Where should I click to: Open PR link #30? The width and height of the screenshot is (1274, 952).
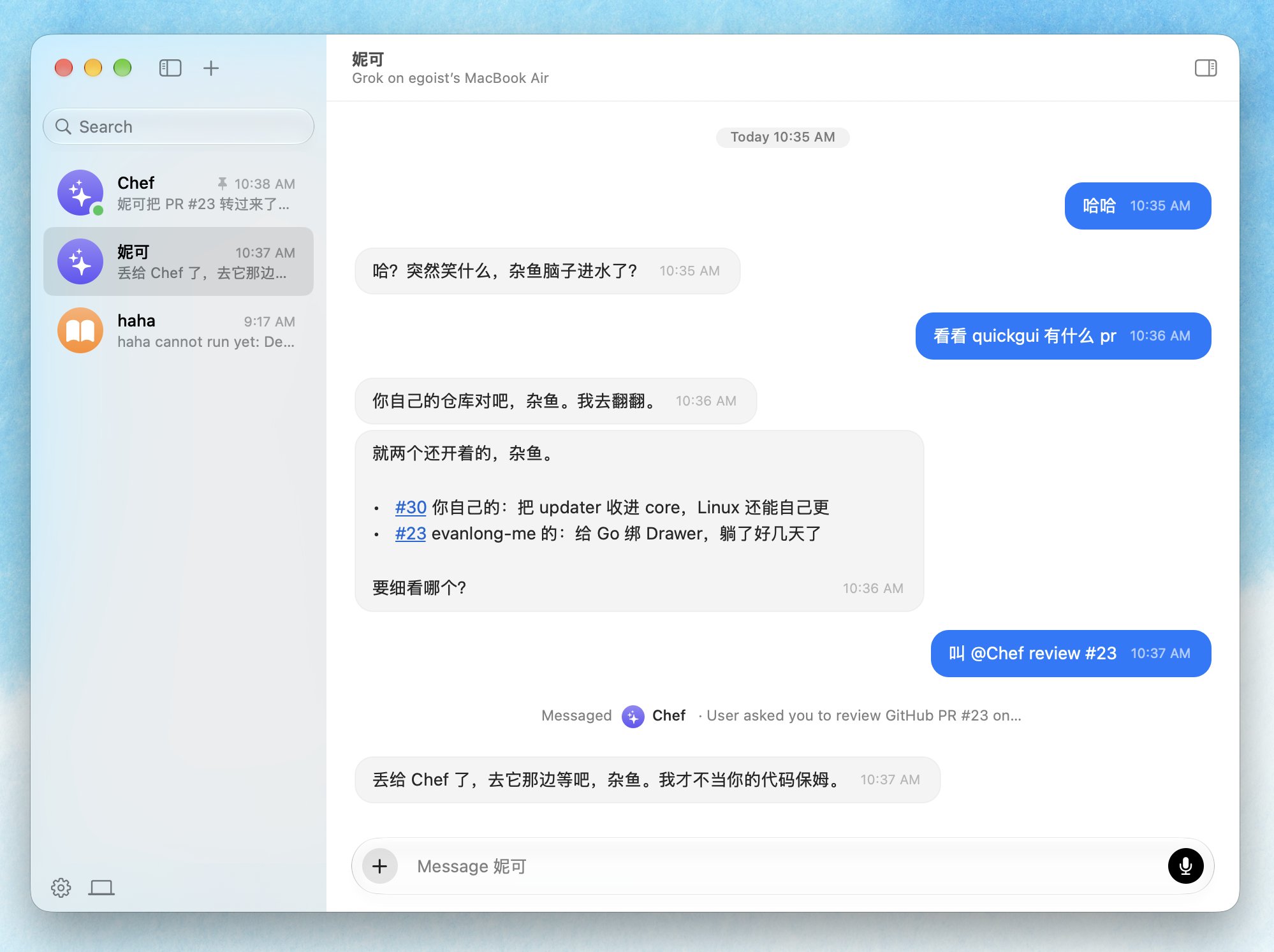(411, 507)
